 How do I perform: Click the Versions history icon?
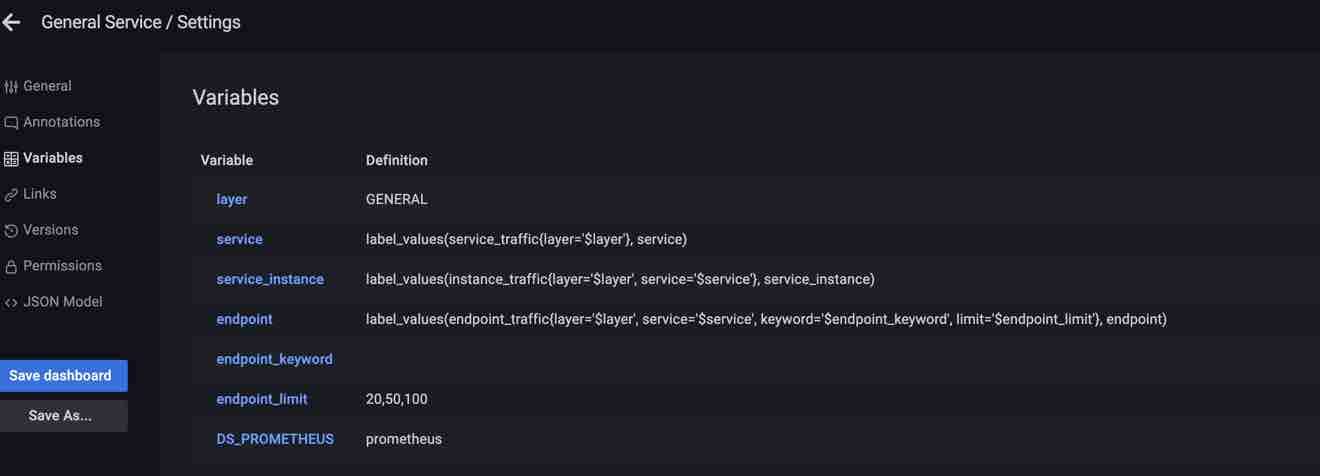(11, 231)
